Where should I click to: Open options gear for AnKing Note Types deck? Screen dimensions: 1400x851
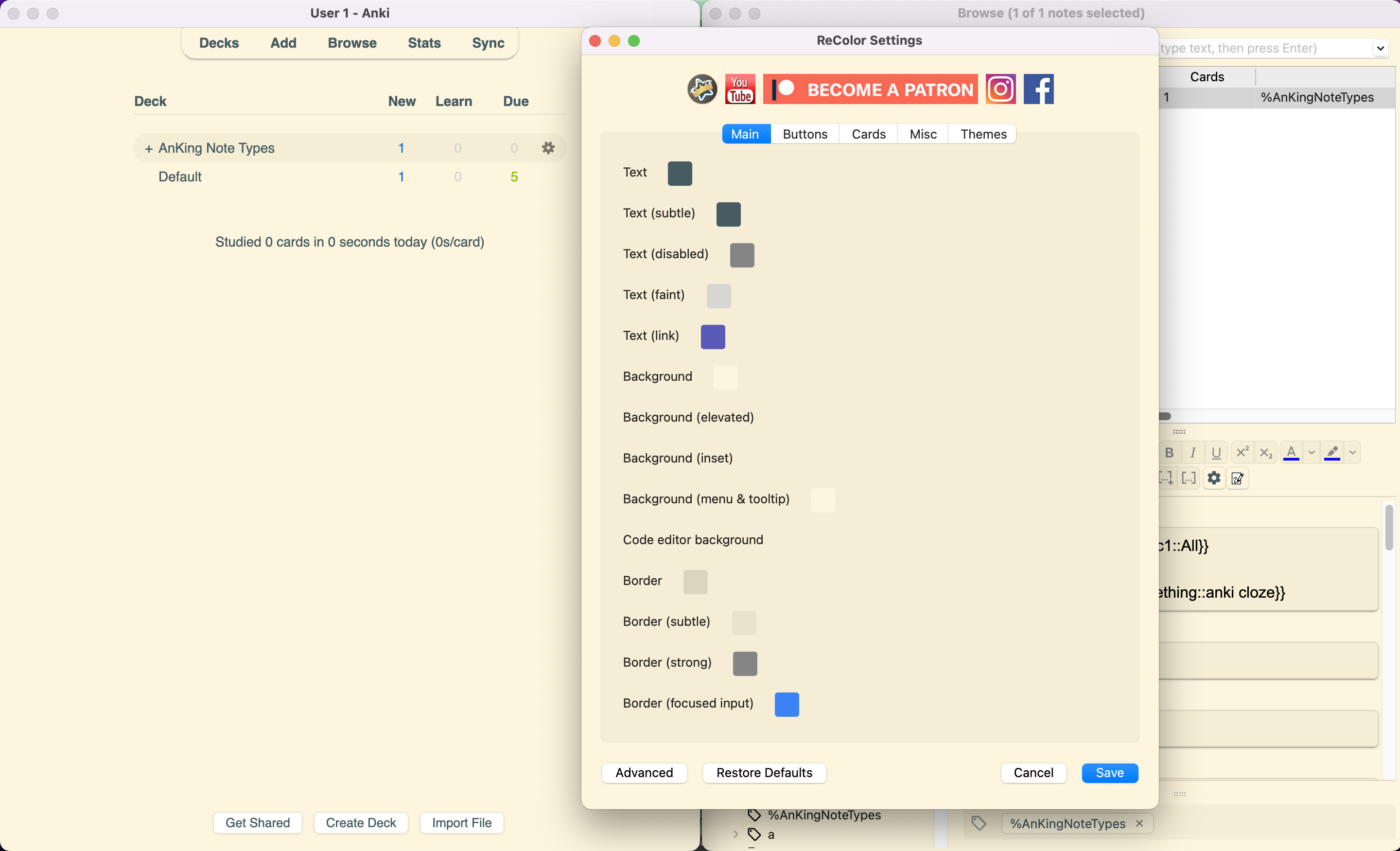pyautogui.click(x=548, y=148)
